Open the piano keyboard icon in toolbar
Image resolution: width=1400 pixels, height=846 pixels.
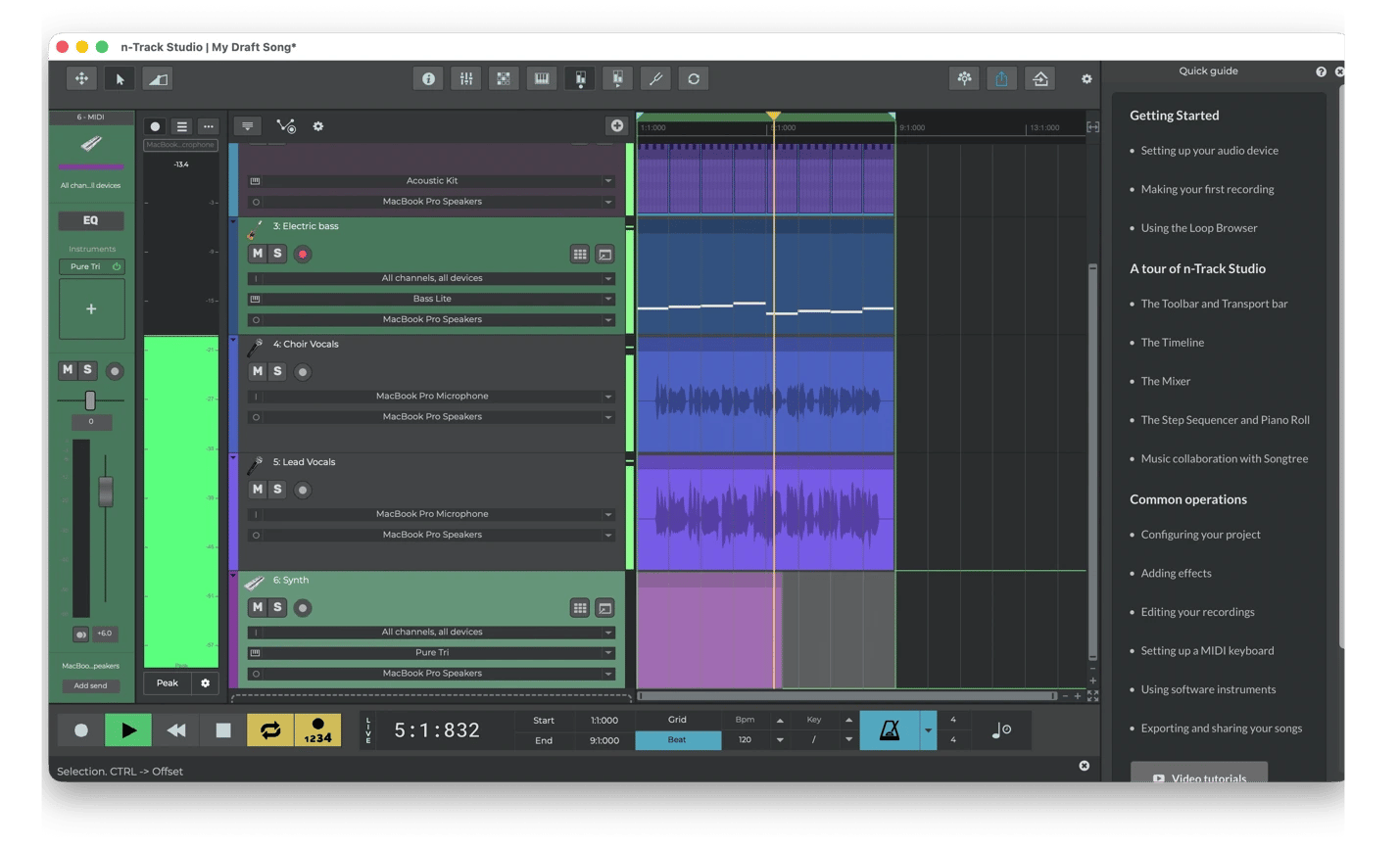[x=542, y=79]
